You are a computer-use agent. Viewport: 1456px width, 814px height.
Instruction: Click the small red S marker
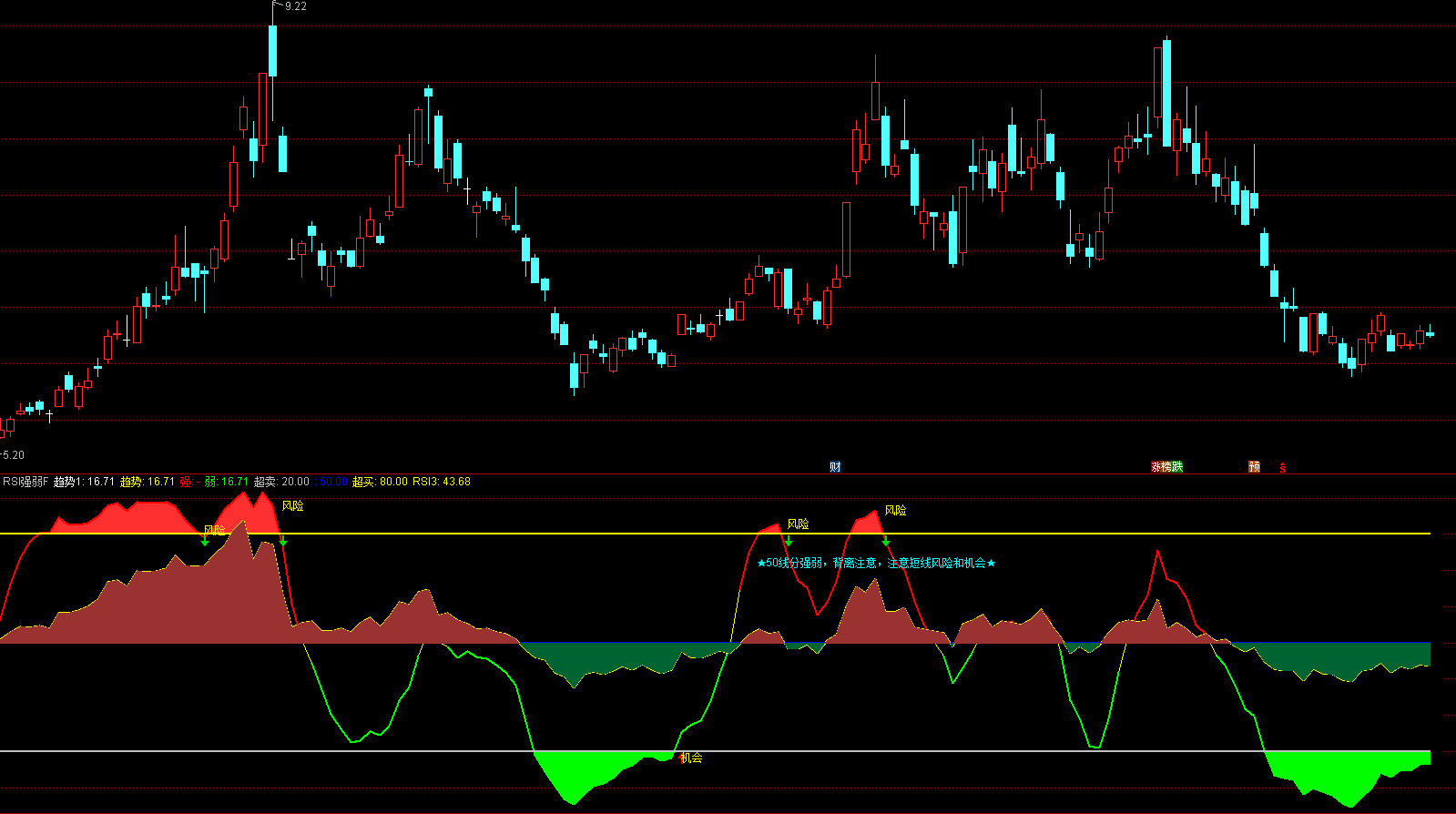1283,468
